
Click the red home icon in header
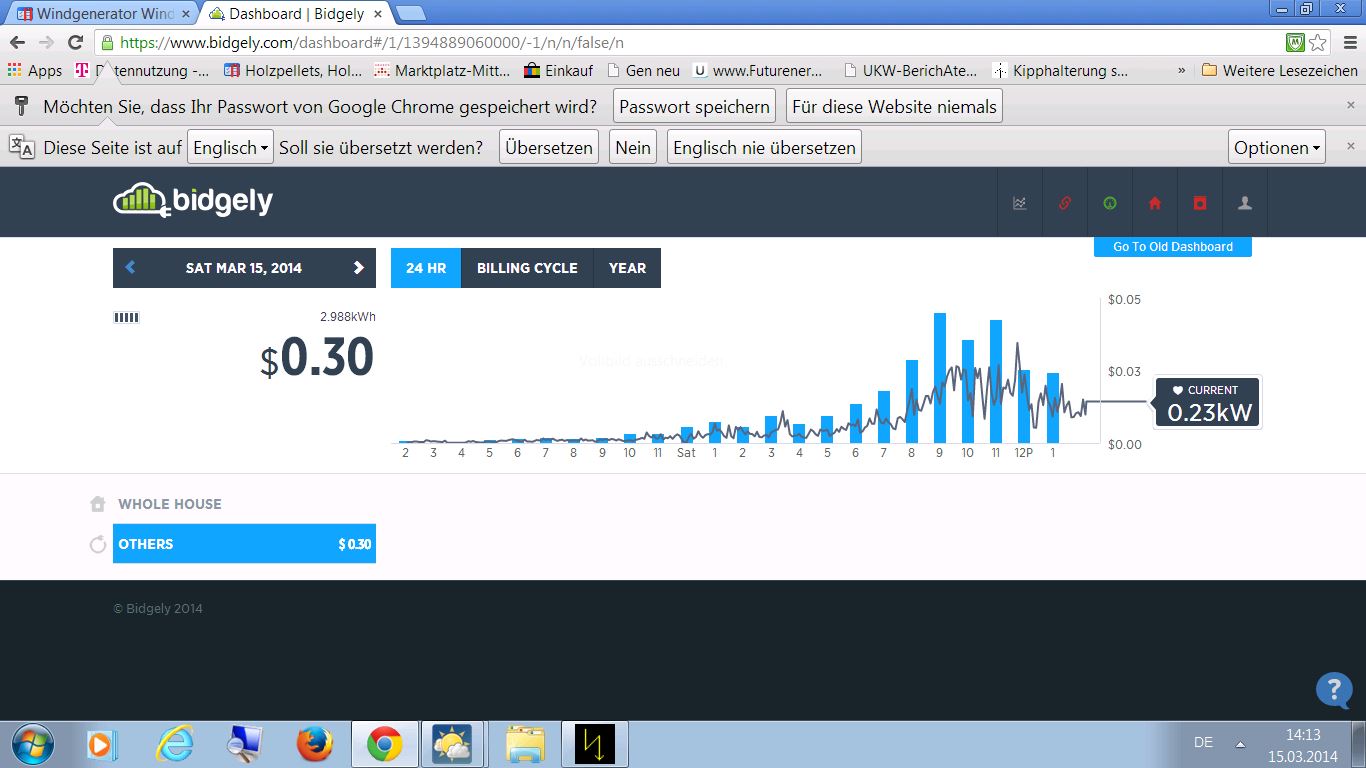pyautogui.click(x=1155, y=203)
